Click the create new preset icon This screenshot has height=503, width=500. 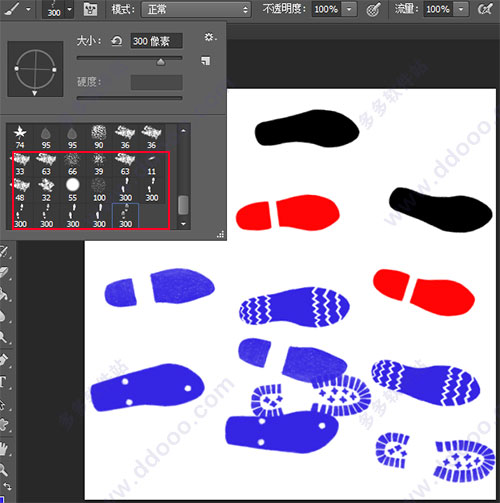pos(206,61)
